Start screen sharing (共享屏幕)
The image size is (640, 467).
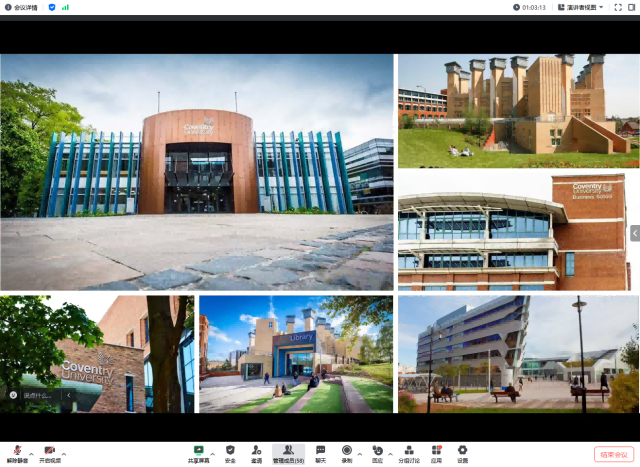click(x=198, y=453)
